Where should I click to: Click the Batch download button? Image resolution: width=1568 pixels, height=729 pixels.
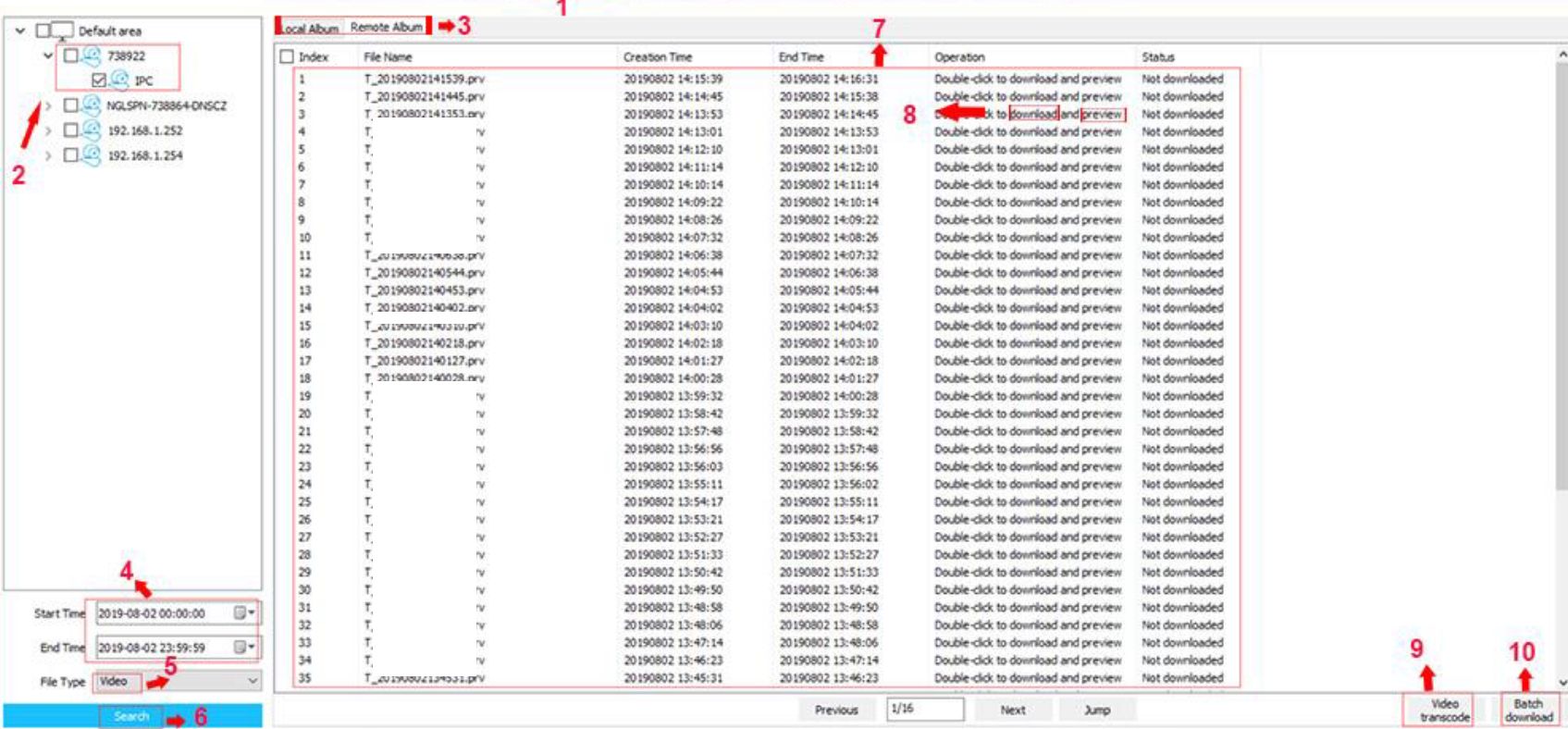pos(1528,710)
